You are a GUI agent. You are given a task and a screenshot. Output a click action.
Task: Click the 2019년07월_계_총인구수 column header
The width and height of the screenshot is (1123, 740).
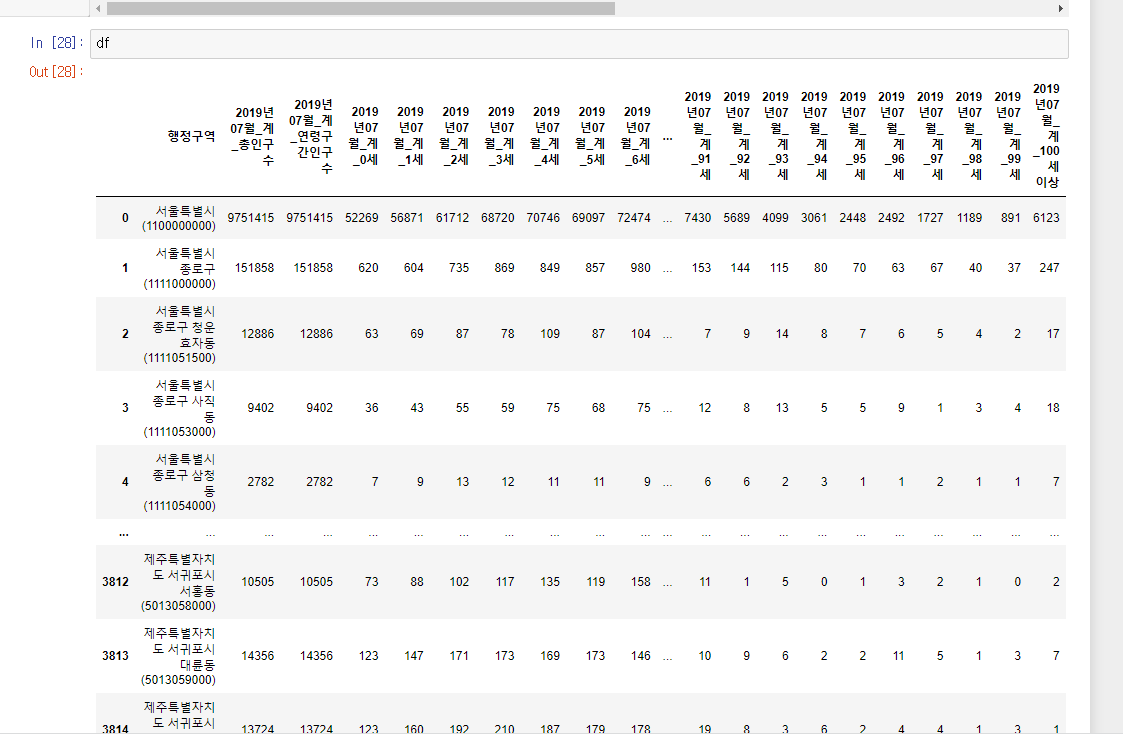[251, 136]
